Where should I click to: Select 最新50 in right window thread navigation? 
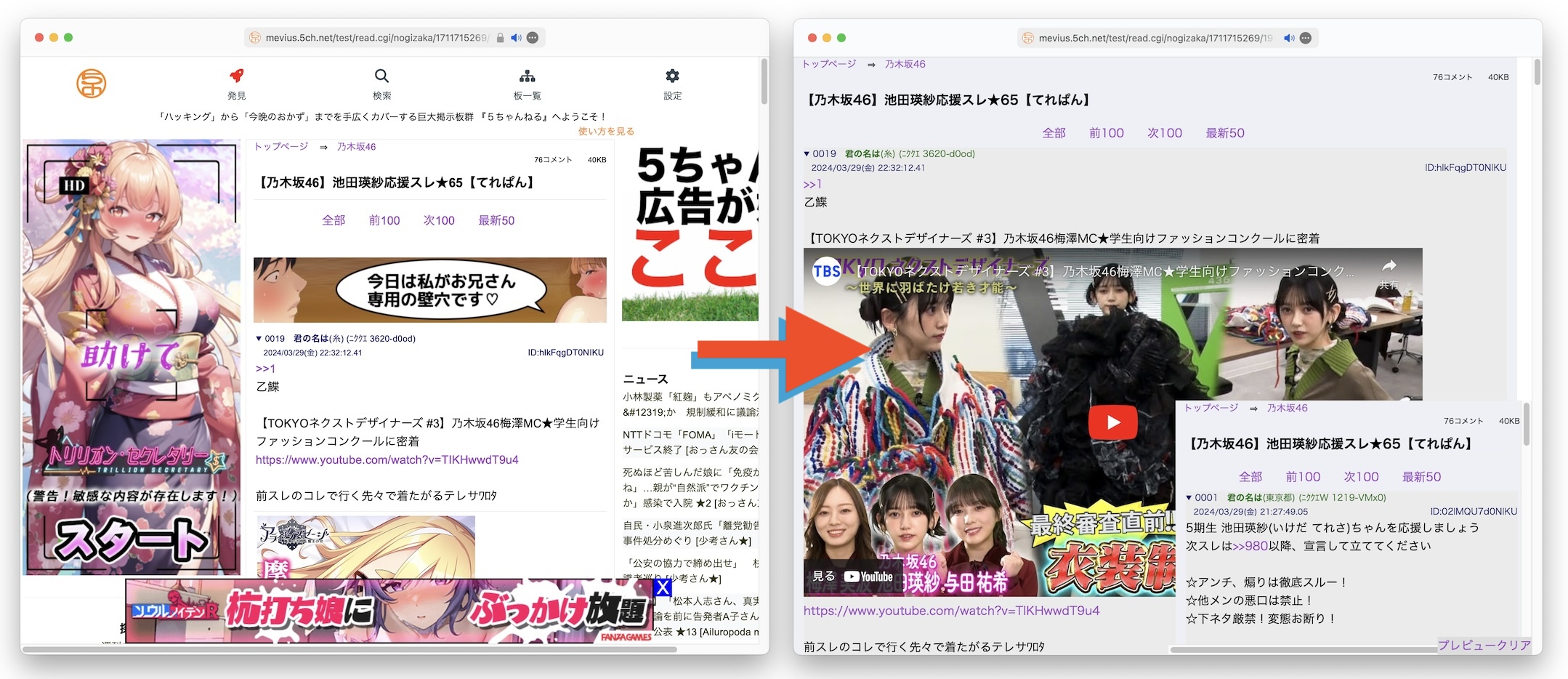tap(1224, 133)
